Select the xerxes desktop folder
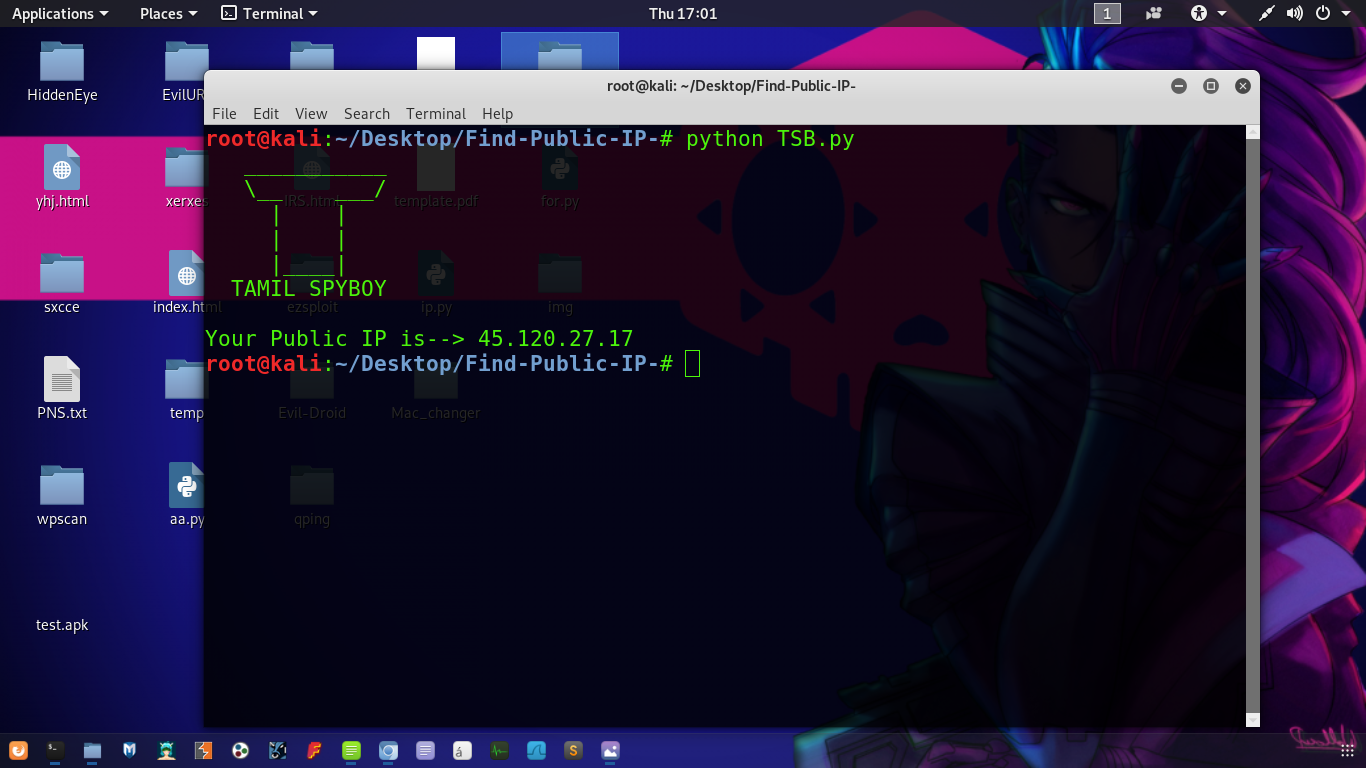This screenshot has height=768, width=1366. point(186,178)
